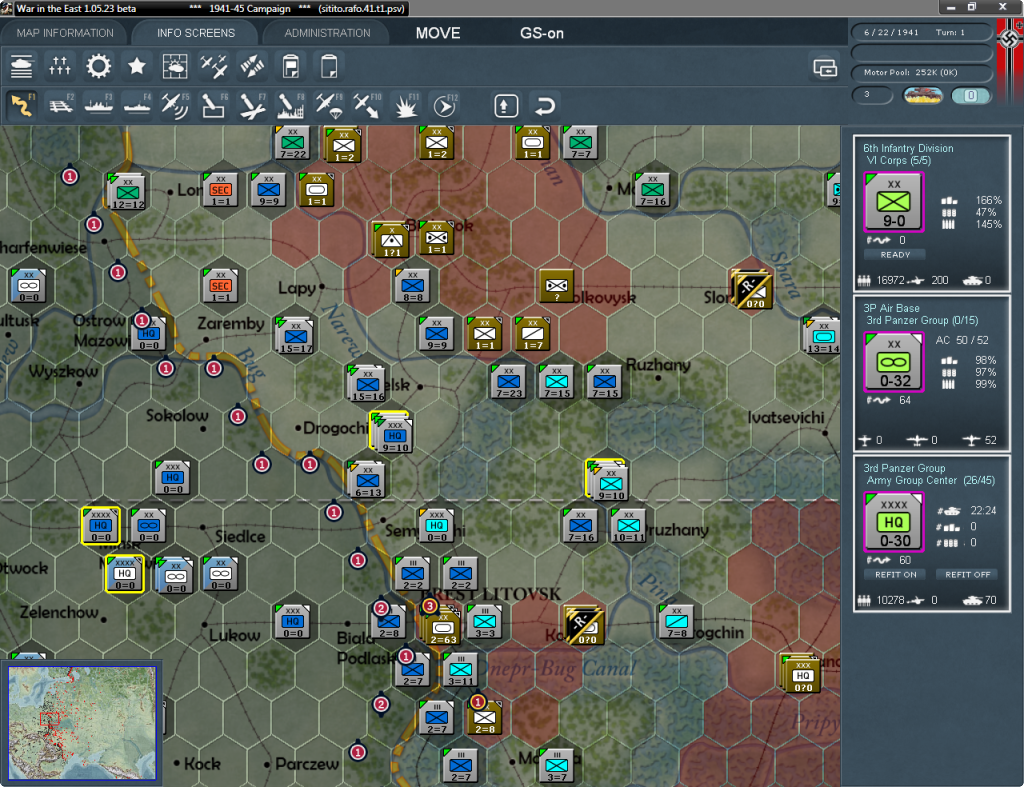Screen dimensions: 1024x787
Task: Select the 15=16 unit stack on map
Action: (x=367, y=384)
